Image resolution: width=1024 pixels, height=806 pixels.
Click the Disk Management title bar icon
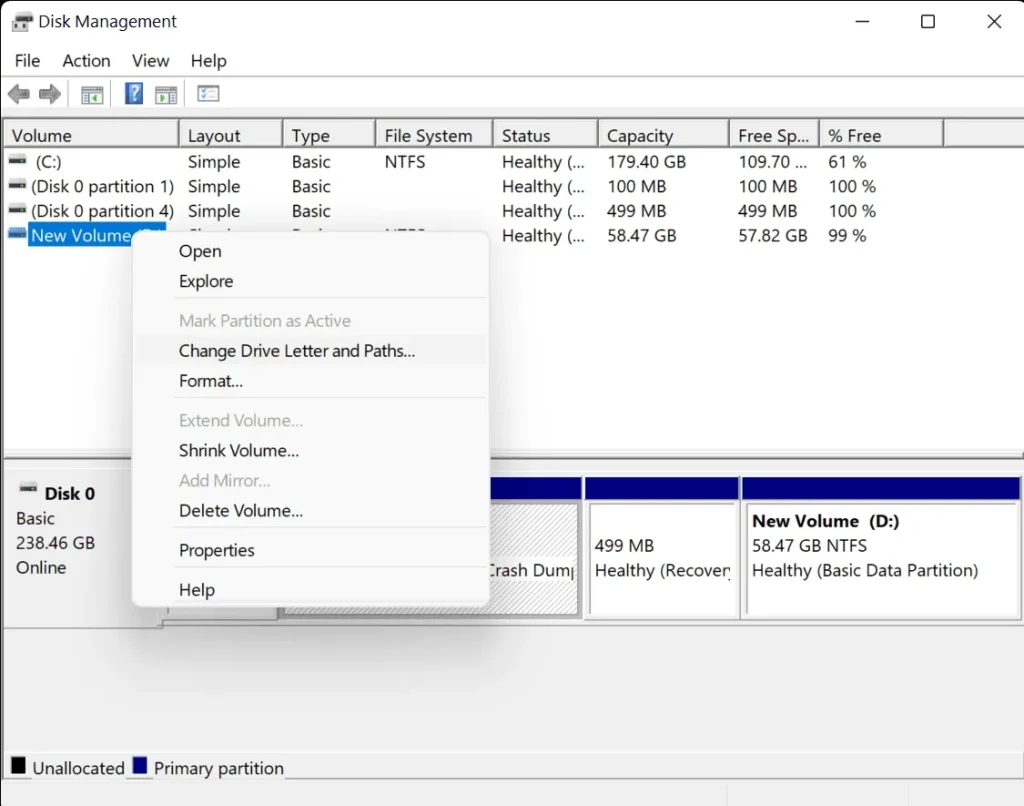[22, 22]
